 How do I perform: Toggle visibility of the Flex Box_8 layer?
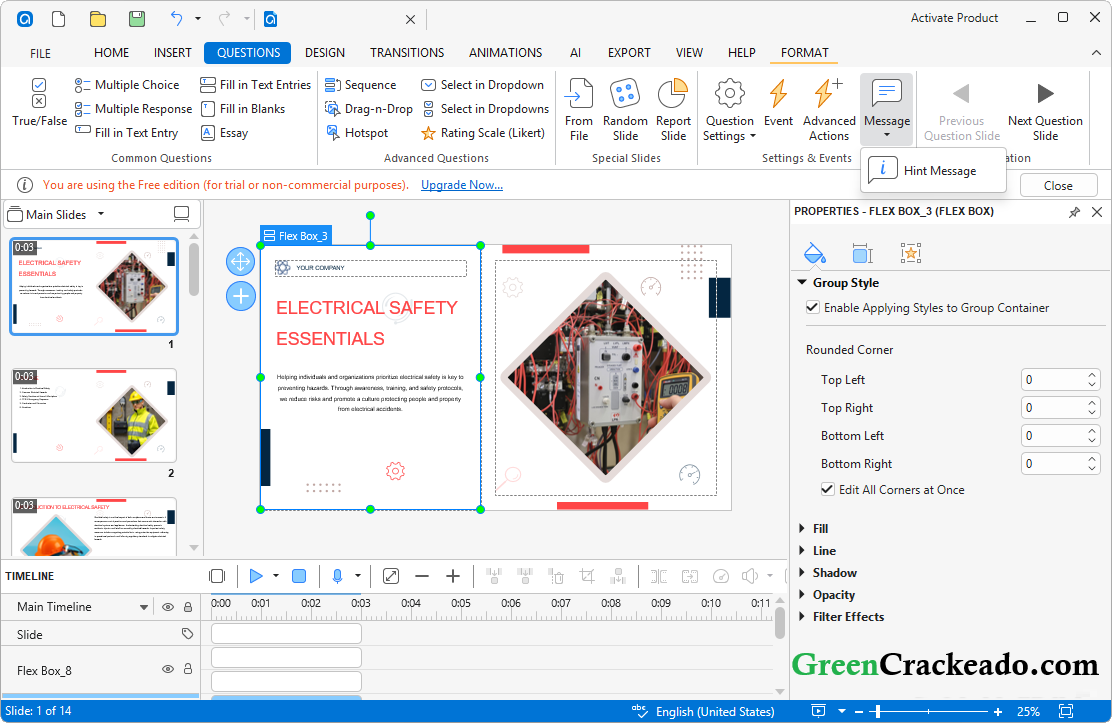[x=166, y=669]
